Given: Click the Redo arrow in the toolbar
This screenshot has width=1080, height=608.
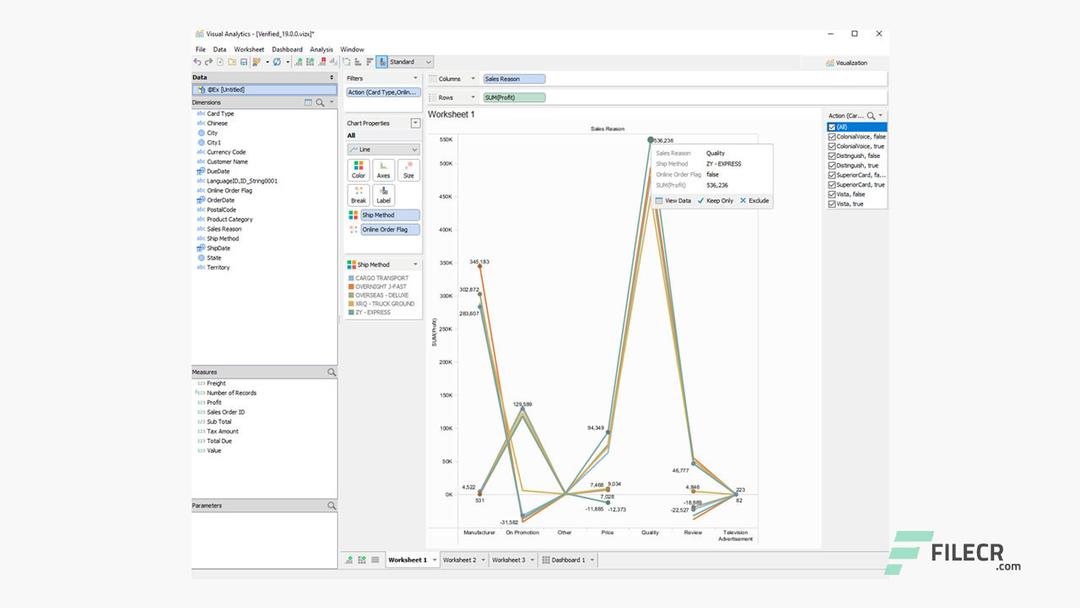Looking at the screenshot, I should click(207, 62).
